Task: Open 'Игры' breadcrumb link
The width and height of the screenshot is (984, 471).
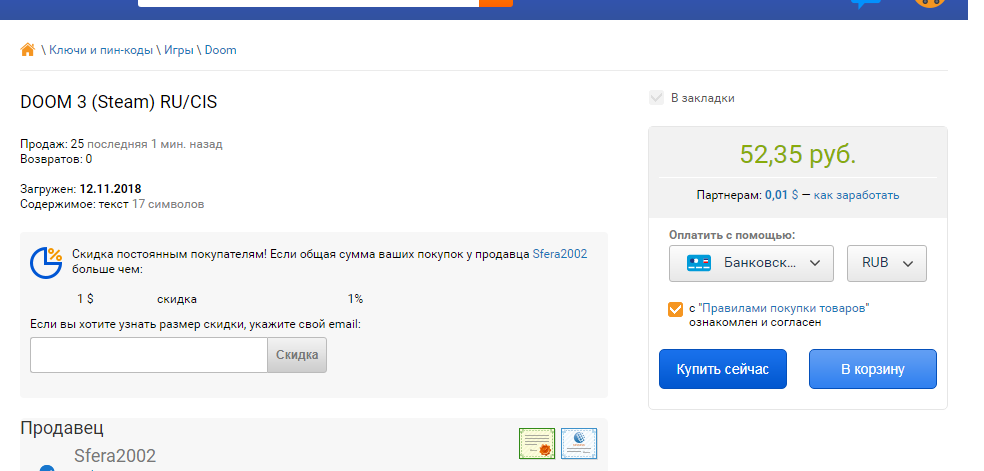Action: click(179, 50)
